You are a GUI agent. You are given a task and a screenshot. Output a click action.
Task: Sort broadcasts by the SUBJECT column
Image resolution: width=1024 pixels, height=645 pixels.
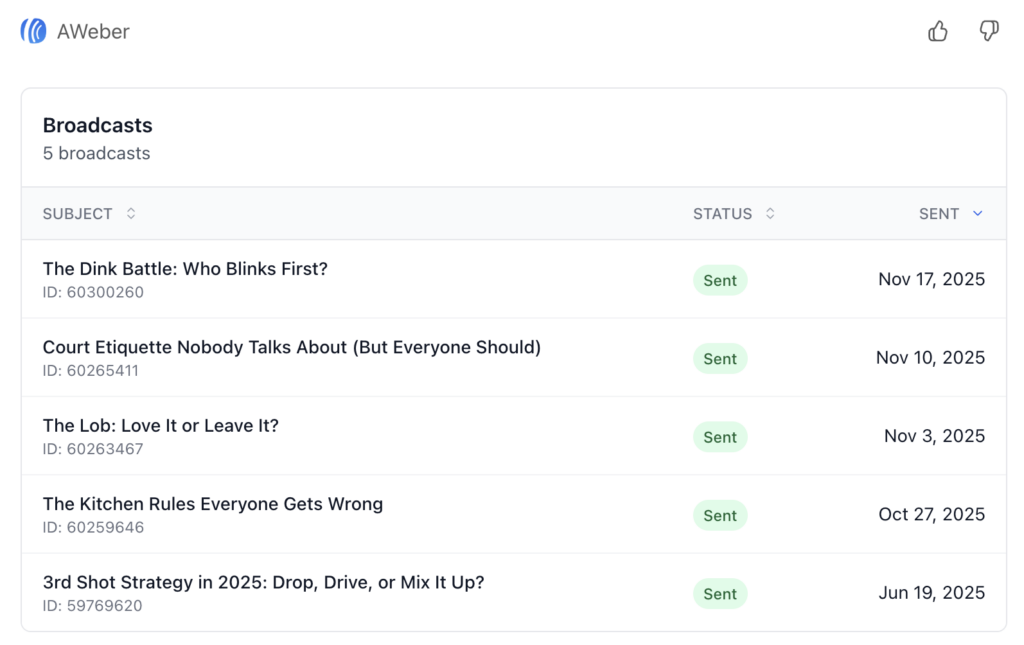coord(75,213)
